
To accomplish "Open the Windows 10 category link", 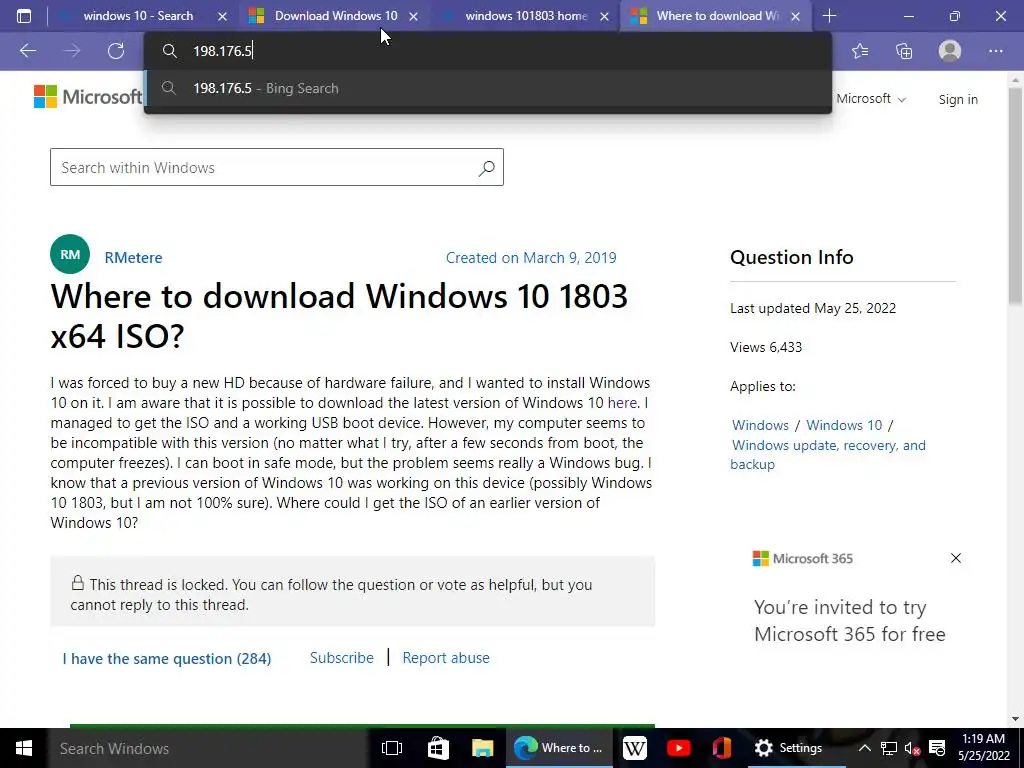I will [844, 425].
